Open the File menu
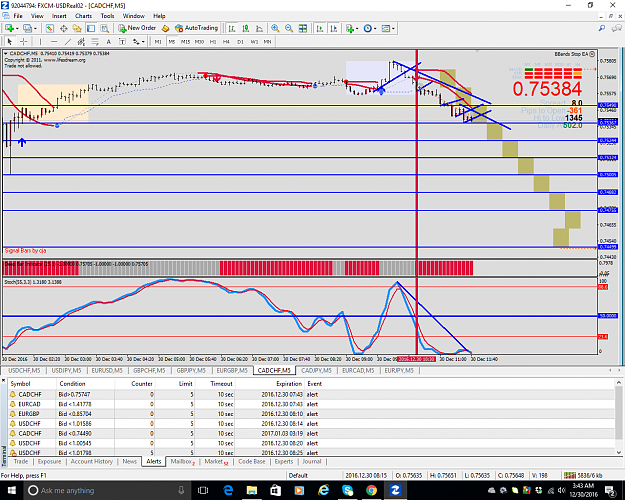The image size is (625, 500). click(18, 16)
